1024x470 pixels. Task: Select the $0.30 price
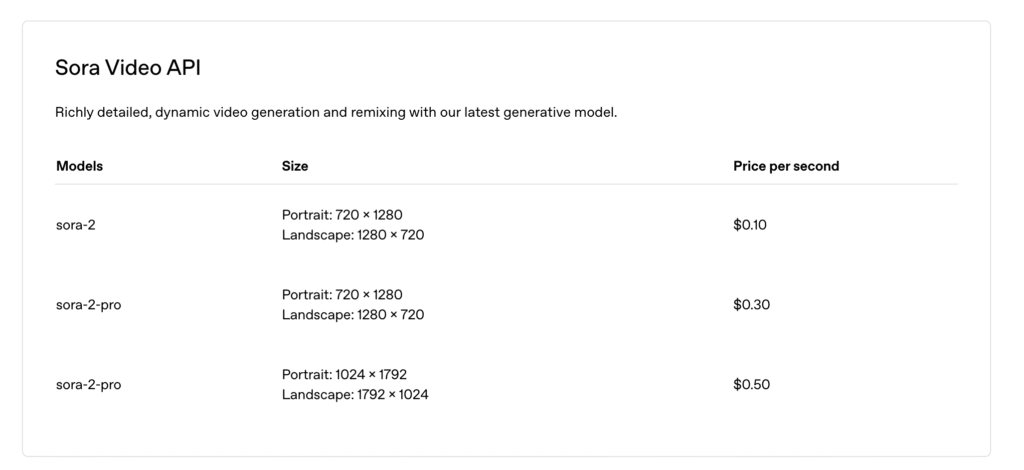(x=751, y=305)
